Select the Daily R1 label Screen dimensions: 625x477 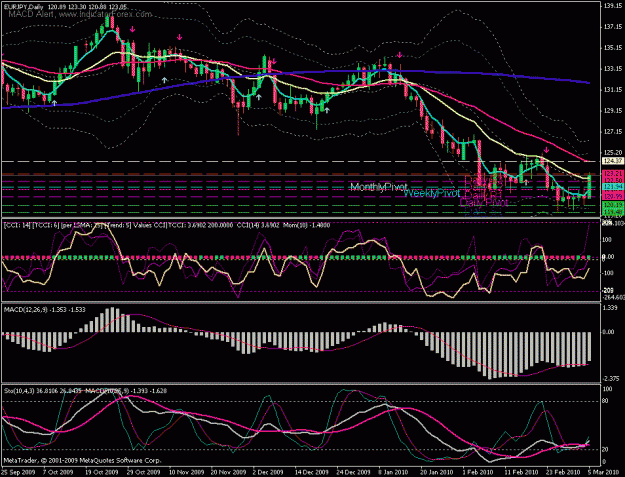tap(483, 195)
